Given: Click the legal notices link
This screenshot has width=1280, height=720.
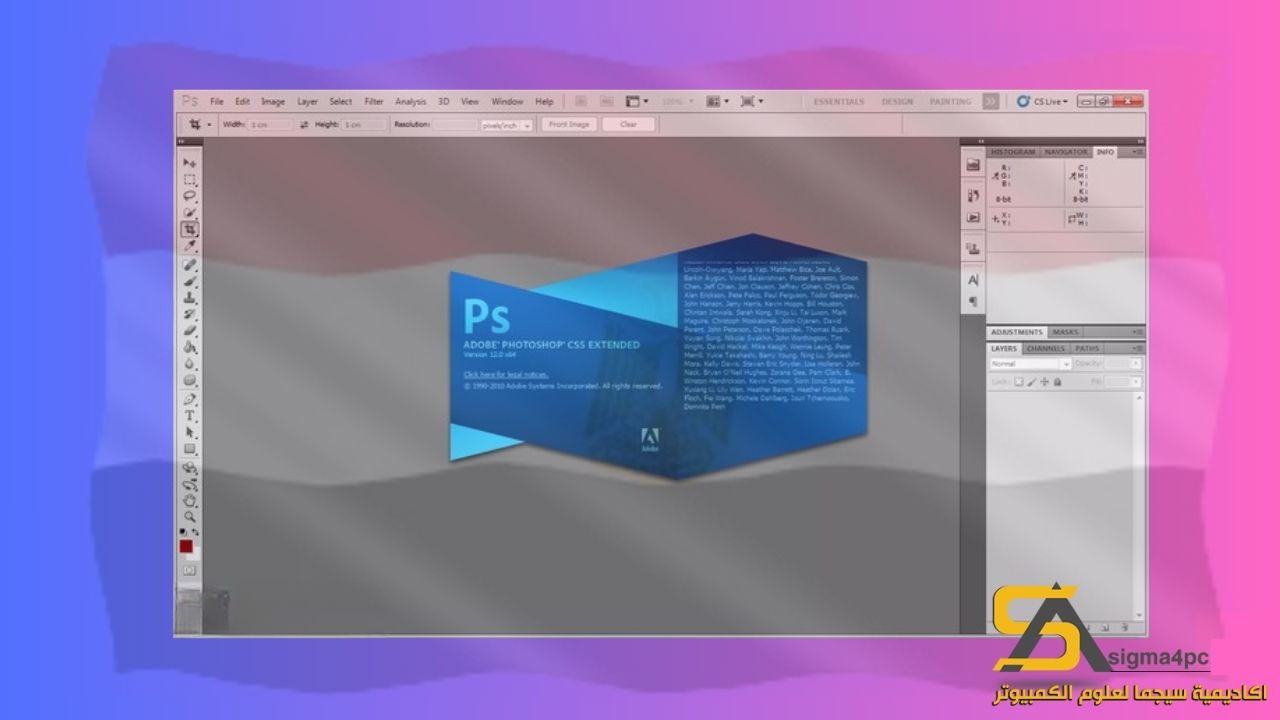Looking at the screenshot, I should pos(506,374).
